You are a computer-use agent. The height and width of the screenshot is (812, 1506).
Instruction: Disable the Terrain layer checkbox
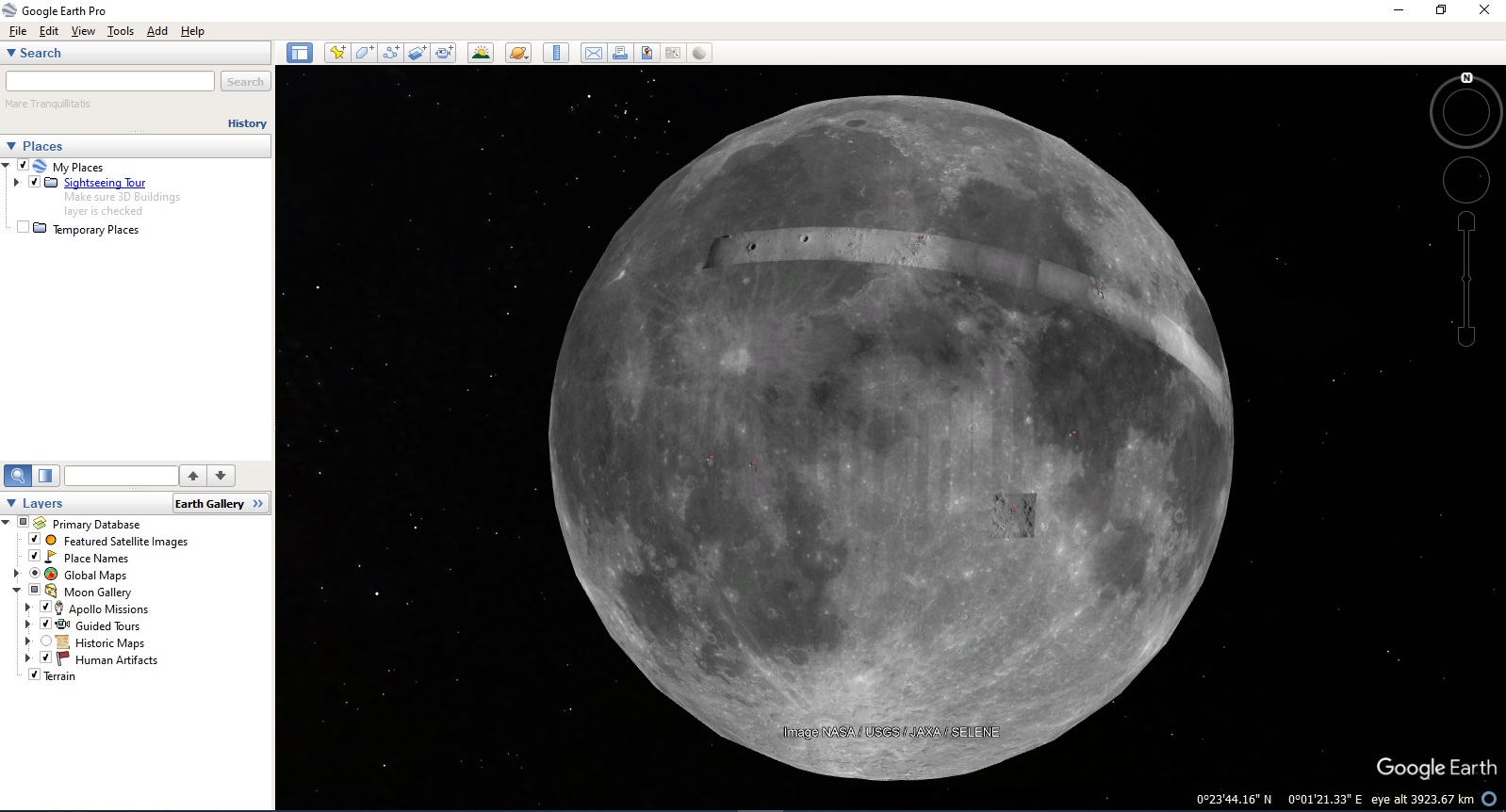coord(35,674)
